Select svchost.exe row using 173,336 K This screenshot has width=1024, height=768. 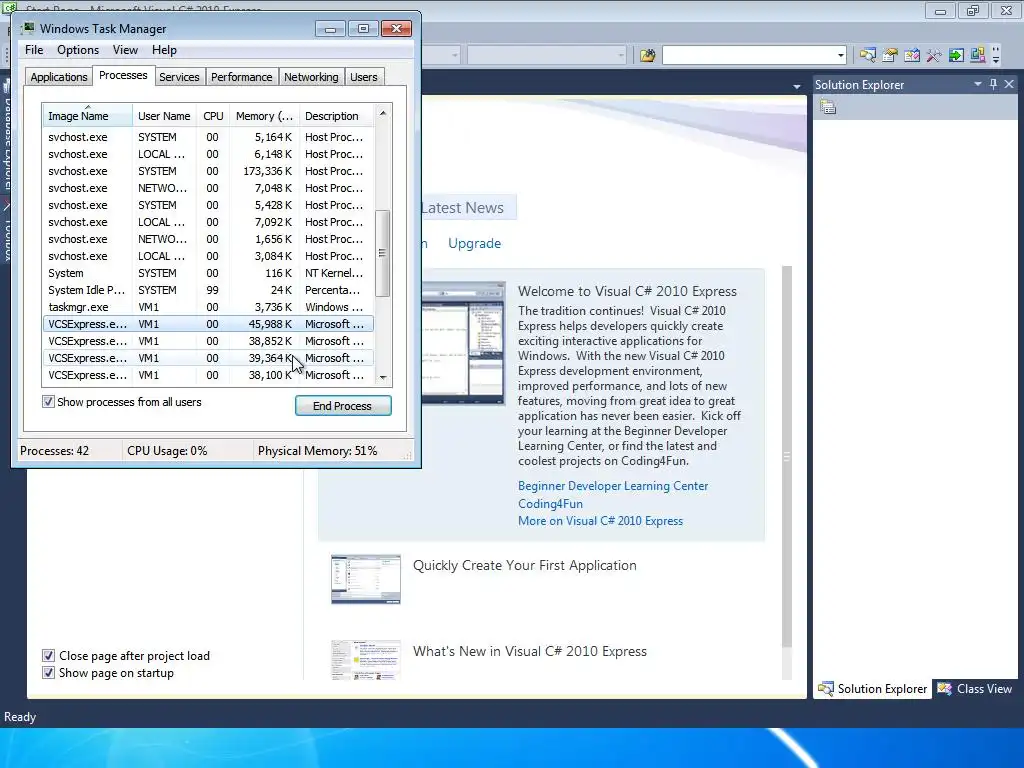(208, 171)
